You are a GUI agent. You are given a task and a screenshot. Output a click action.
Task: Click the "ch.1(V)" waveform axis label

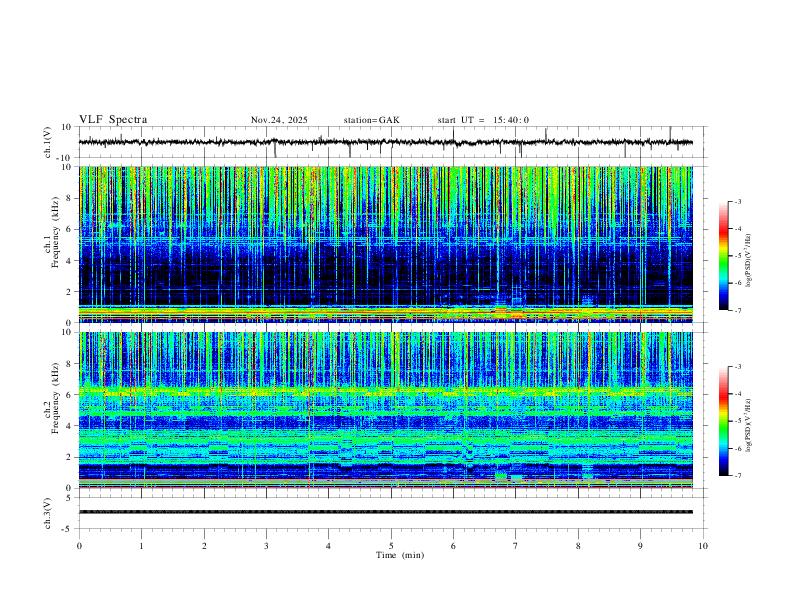47,142
